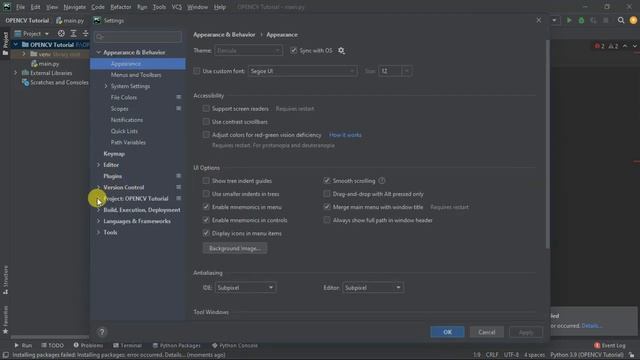Click the OK button
Screen dimensions: 640x360
(x=447, y=332)
